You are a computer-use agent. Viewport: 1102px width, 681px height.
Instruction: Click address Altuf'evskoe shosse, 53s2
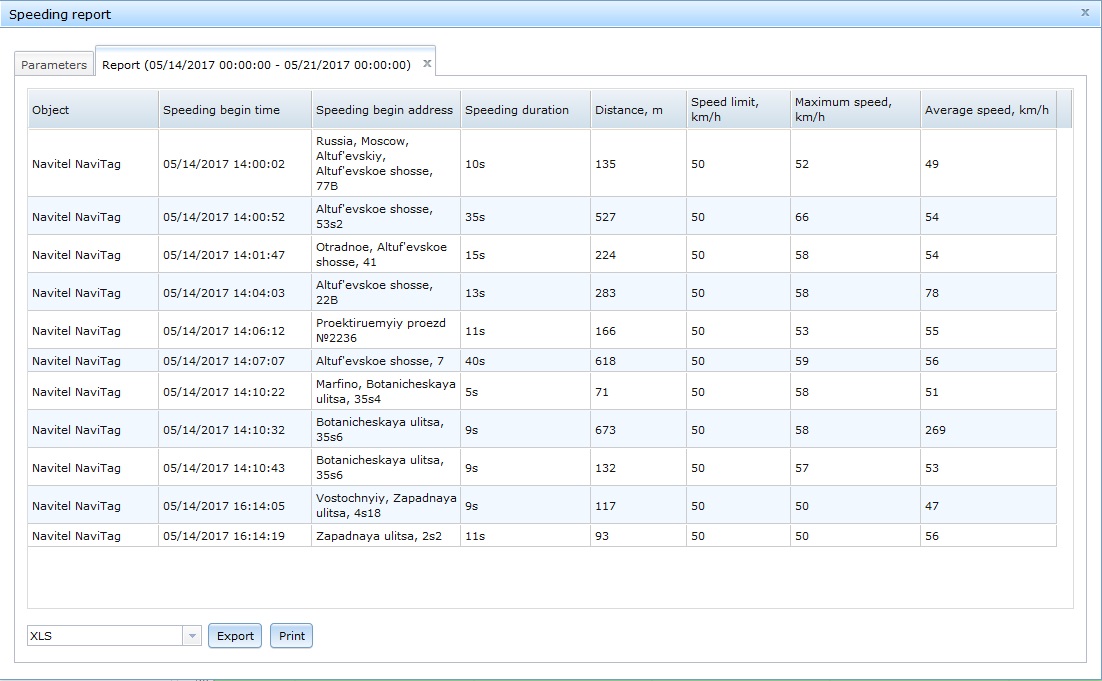tap(385, 217)
